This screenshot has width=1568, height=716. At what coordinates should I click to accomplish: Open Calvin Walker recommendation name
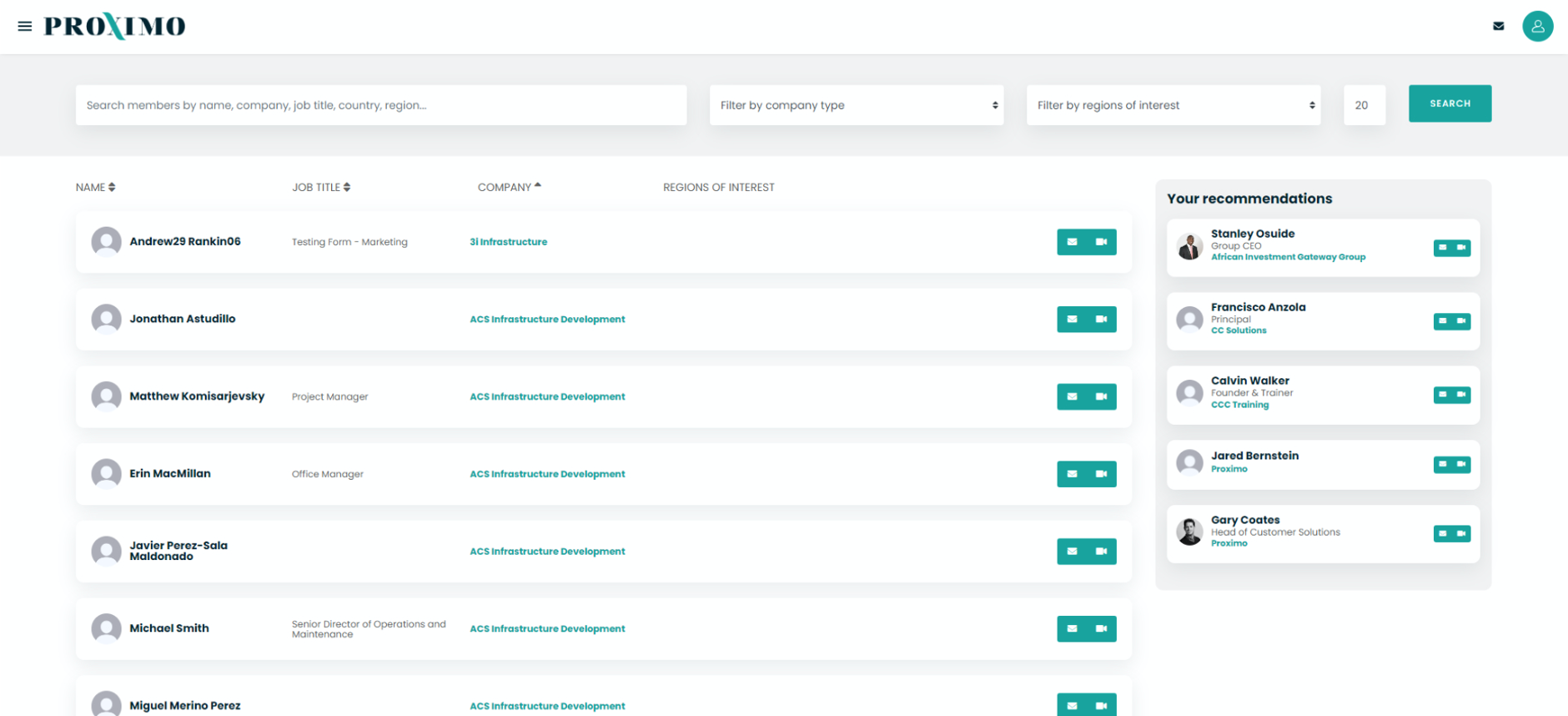click(1250, 381)
